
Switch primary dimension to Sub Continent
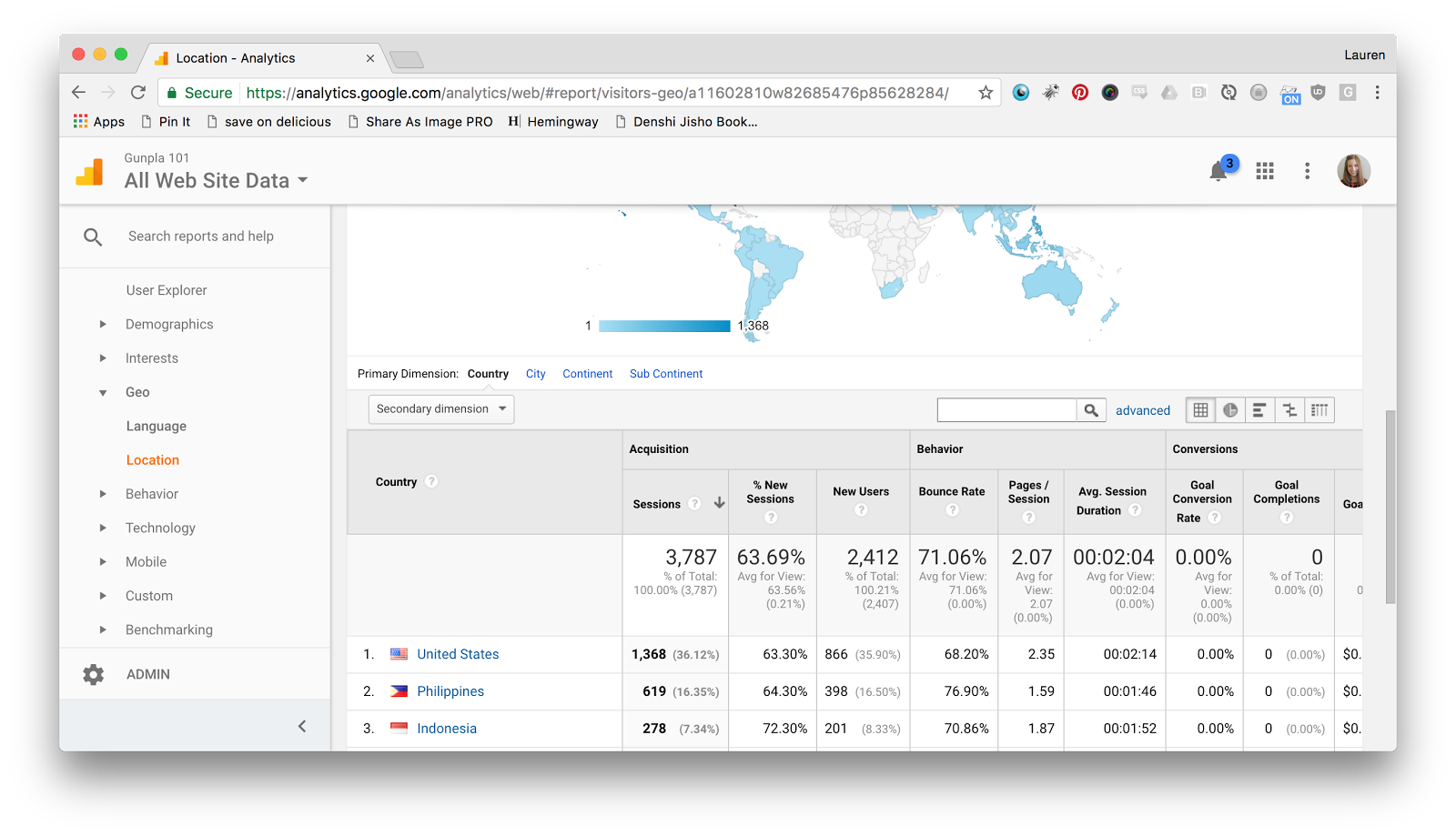pyautogui.click(x=665, y=374)
